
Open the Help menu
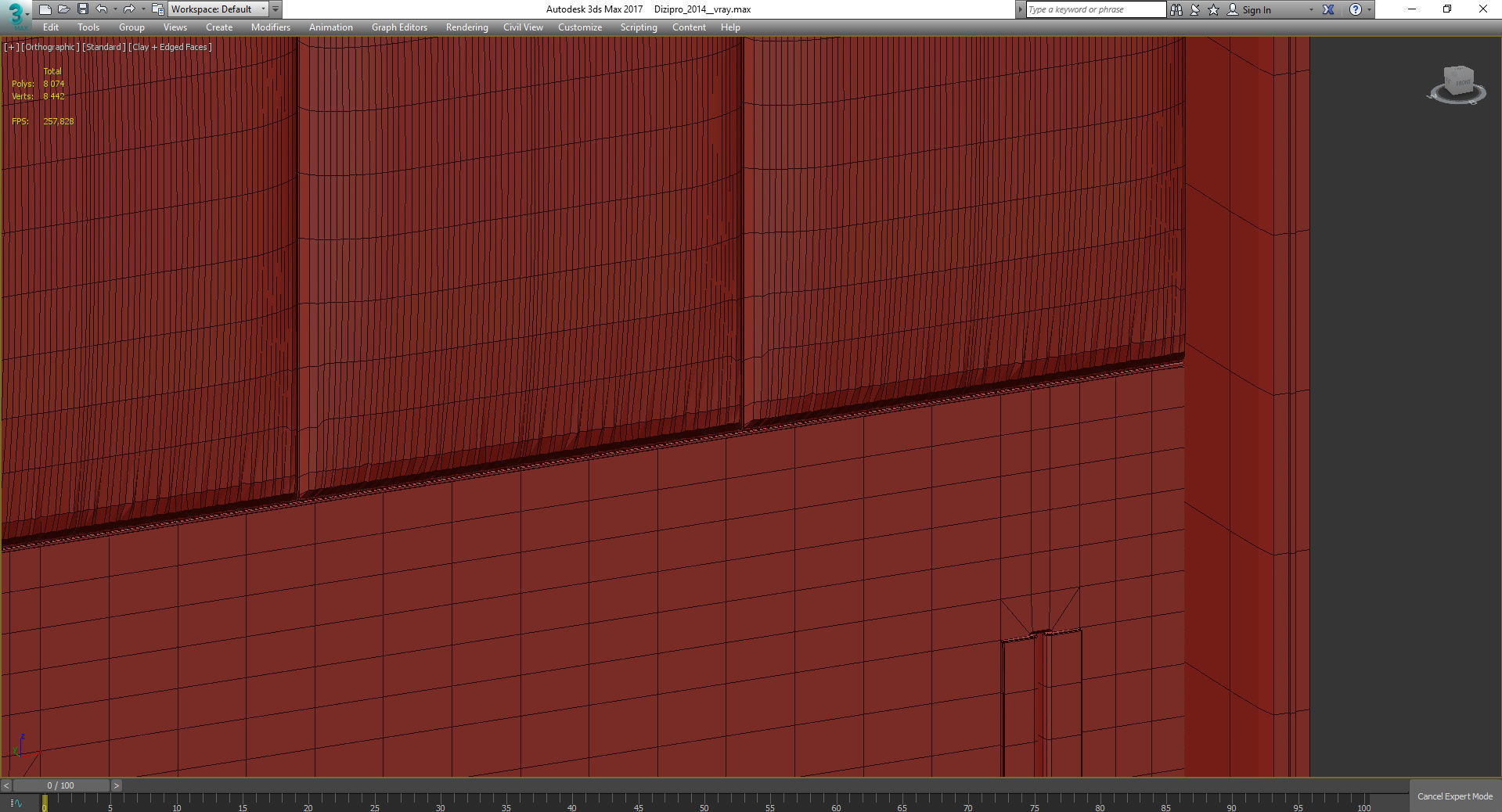[x=730, y=27]
